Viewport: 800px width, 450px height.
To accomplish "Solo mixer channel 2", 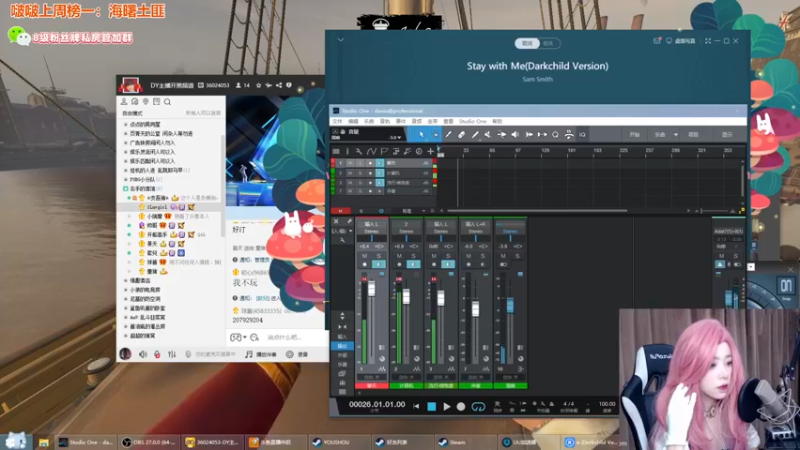I will tap(413, 256).
